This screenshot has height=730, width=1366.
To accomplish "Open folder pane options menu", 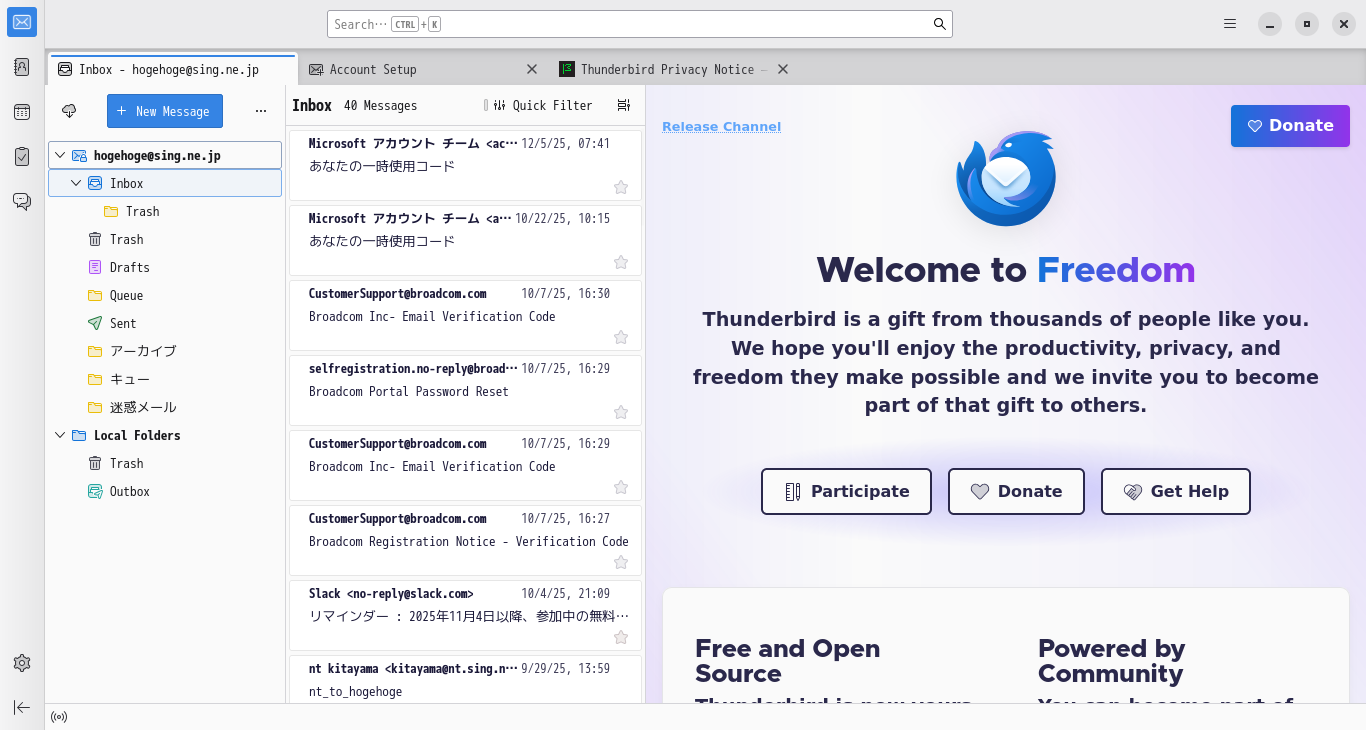I will pyautogui.click(x=261, y=111).
